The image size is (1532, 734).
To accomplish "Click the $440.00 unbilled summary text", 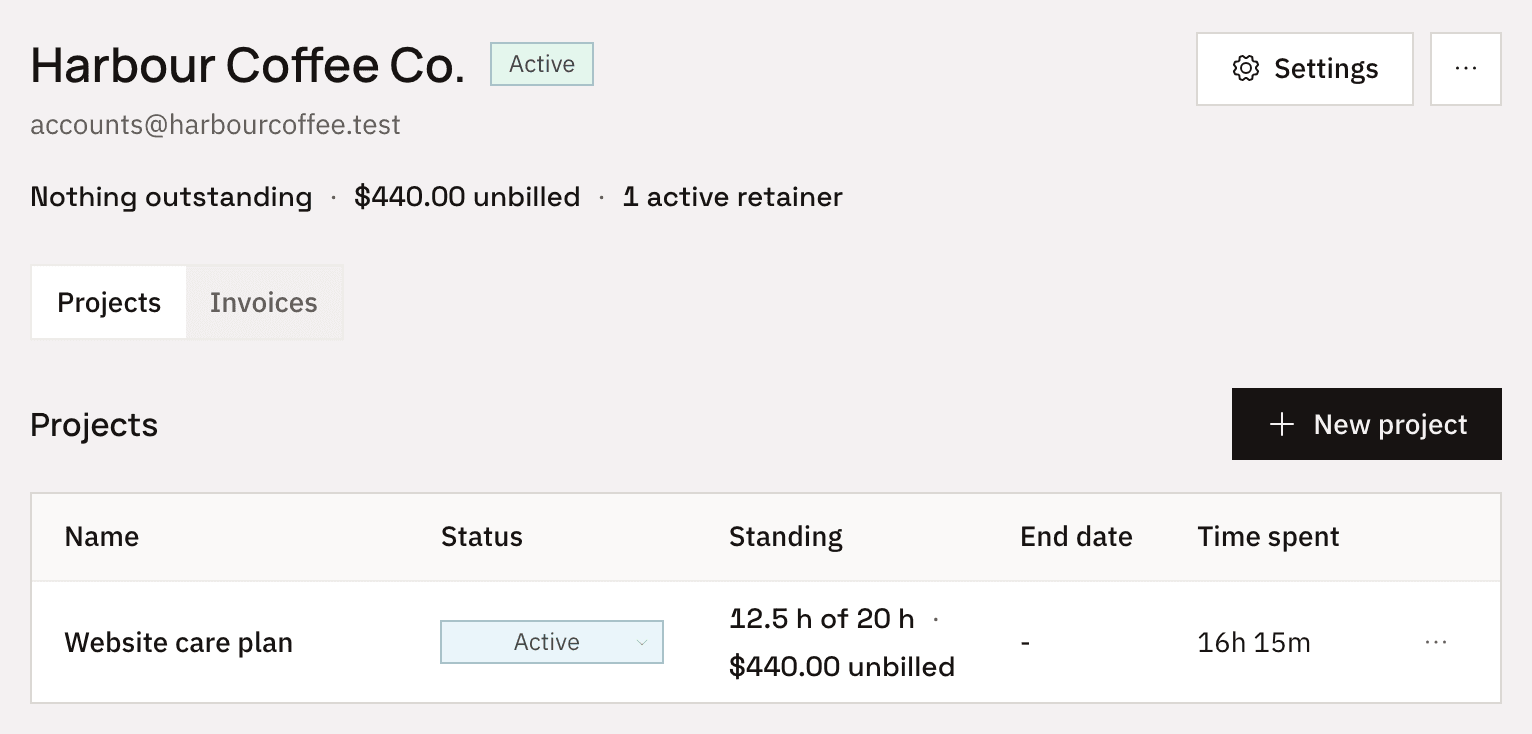I will 467,197.
